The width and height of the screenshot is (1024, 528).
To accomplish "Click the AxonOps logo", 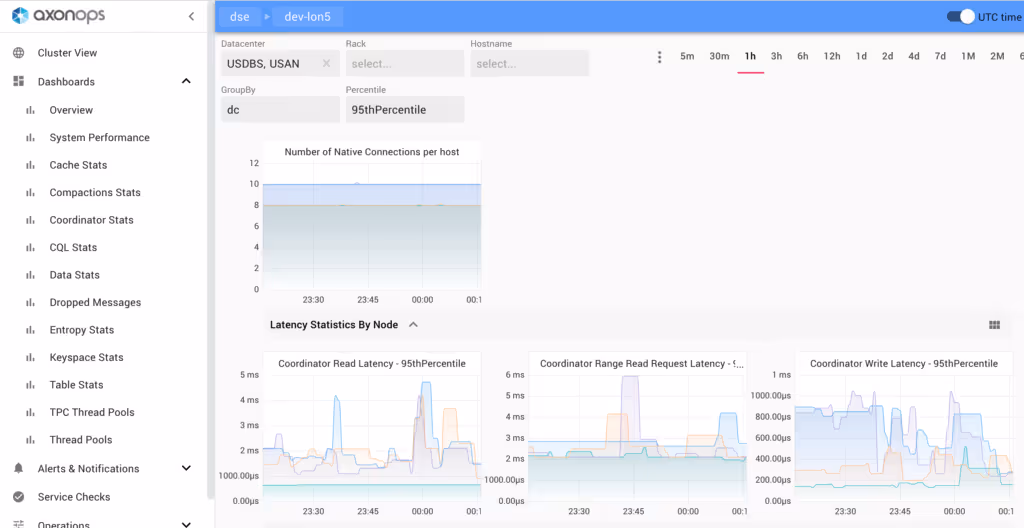I will (x=58, y=16).
